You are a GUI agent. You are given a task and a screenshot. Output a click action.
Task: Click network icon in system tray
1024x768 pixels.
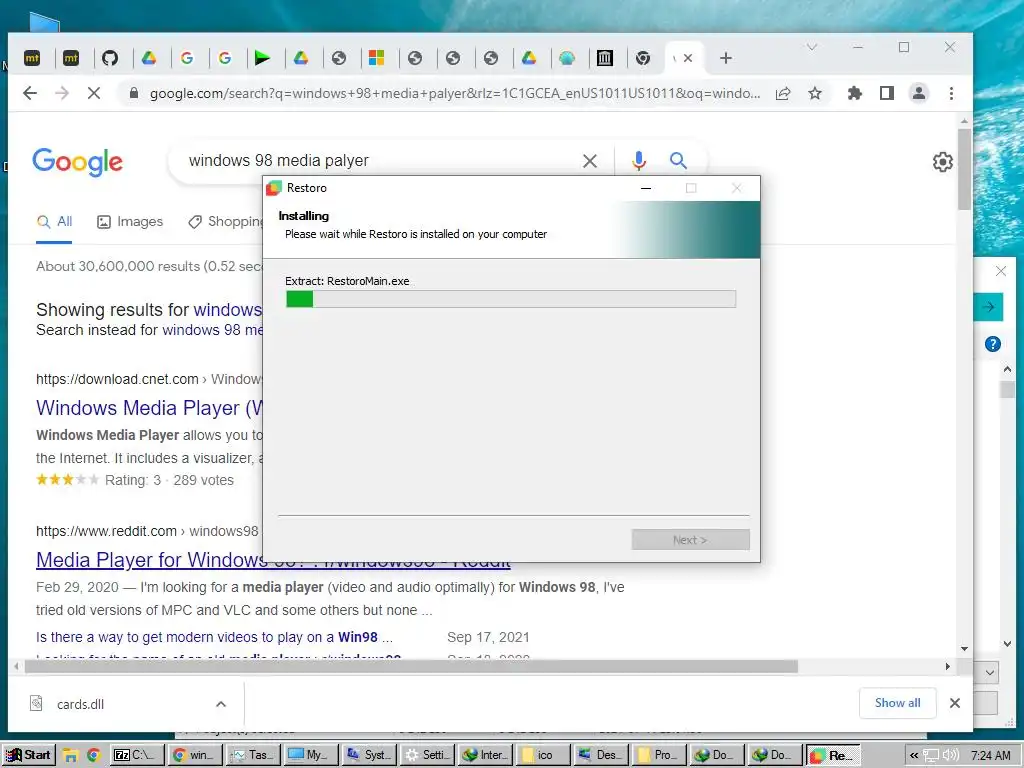pos(932,756)
